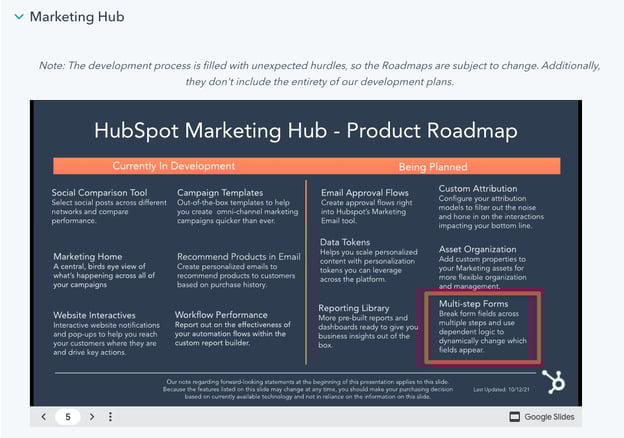Go to the previous slide arrow

pyautogui.click(x=44, y=416)
